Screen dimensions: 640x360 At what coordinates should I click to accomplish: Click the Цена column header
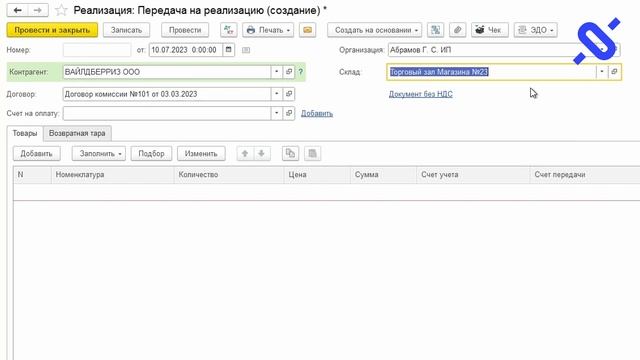click(317, 175)
